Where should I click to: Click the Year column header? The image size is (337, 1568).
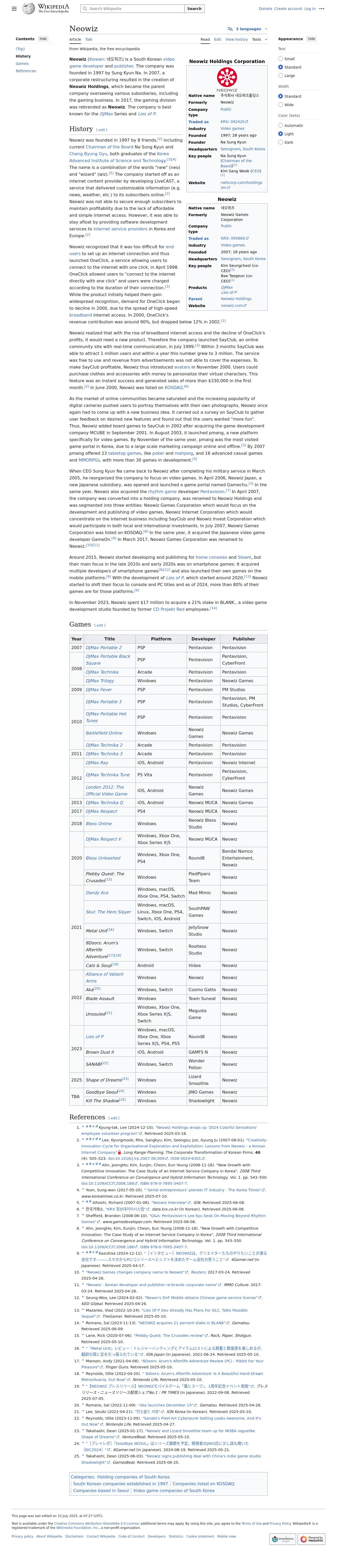click(76, 639)
